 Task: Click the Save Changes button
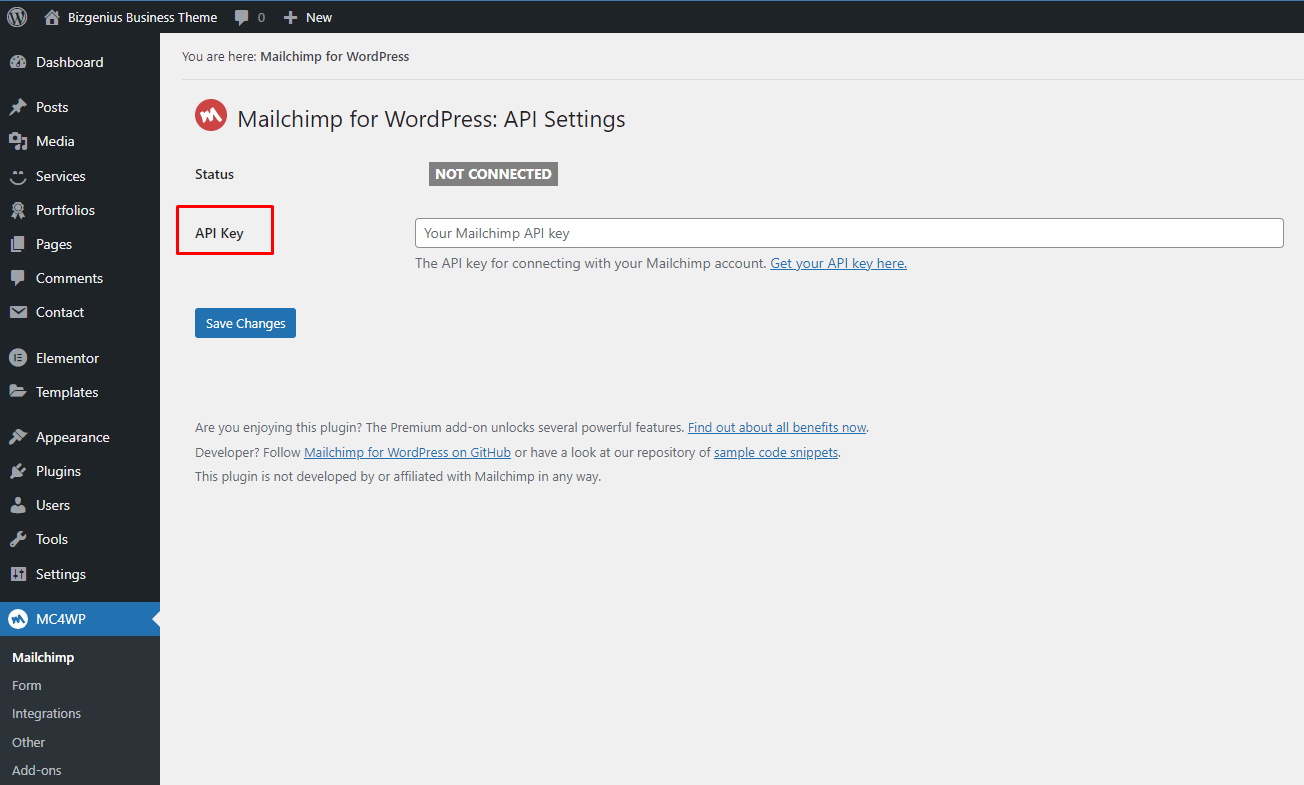pos(245,323)
